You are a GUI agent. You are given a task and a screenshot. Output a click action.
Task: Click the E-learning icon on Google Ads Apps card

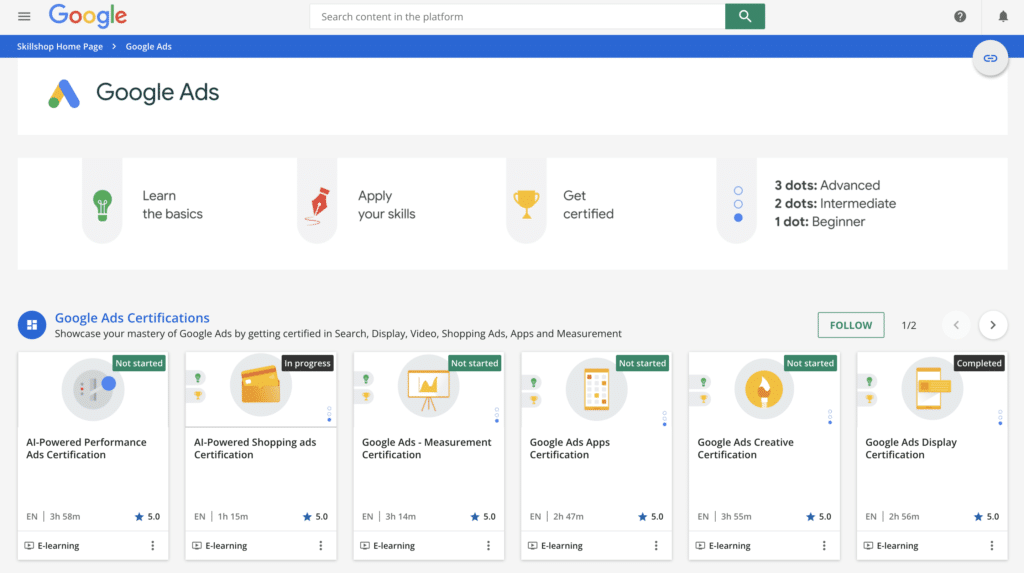point(533,546)
